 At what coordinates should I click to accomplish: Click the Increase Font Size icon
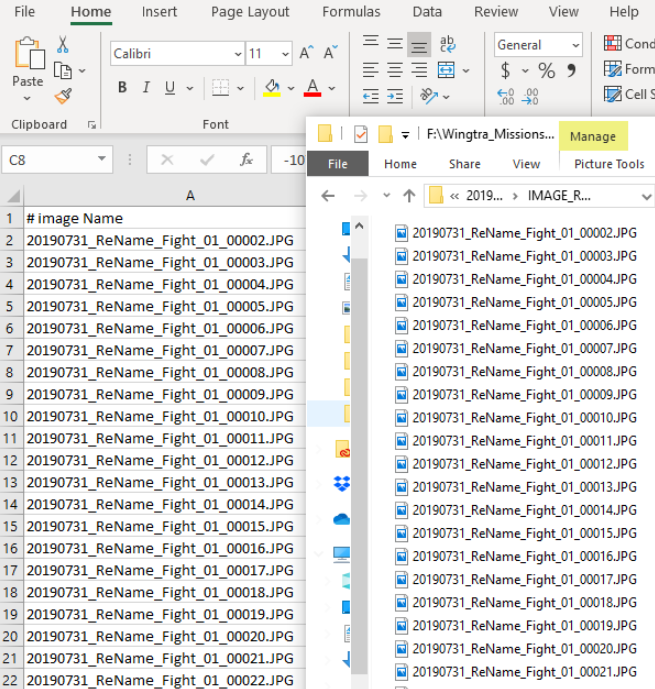[306, 53]
